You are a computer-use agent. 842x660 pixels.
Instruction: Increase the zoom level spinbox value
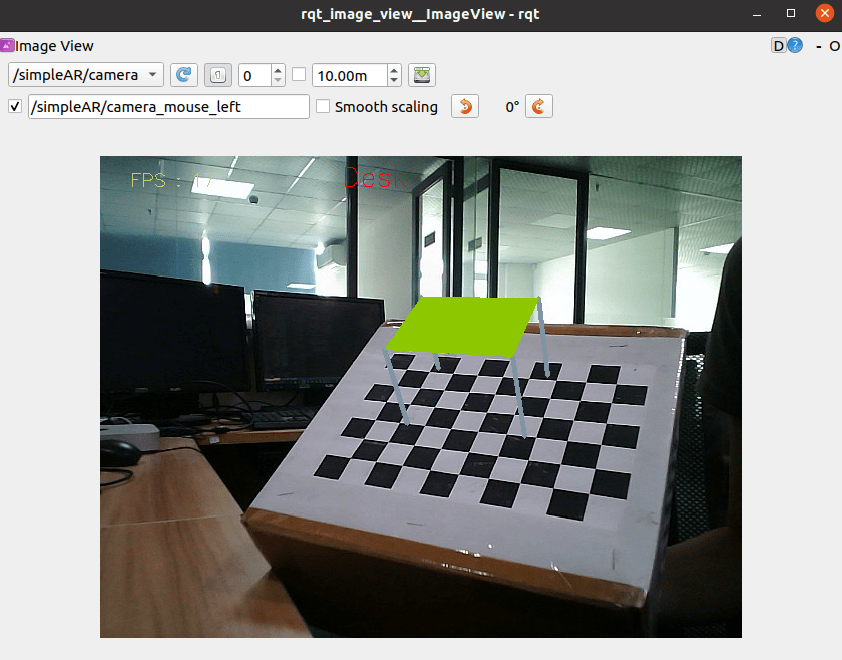click(278, 69)
